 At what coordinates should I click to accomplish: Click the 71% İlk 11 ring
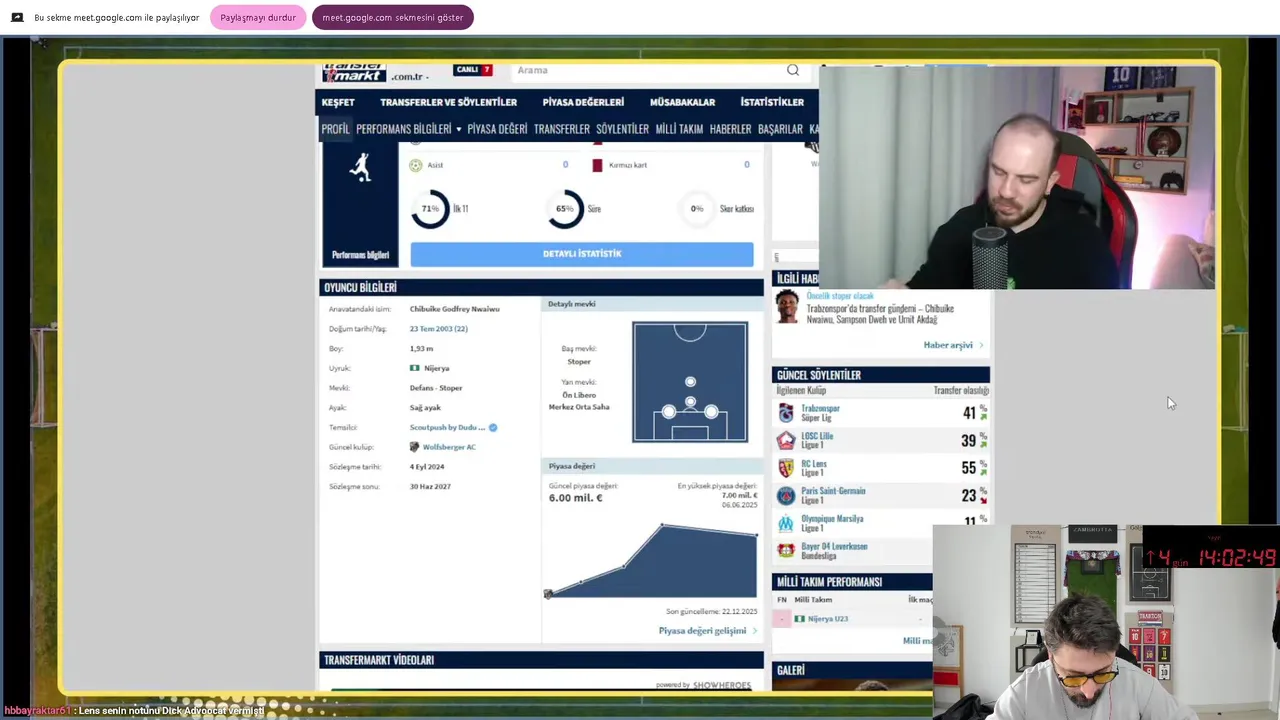(430, 209)
